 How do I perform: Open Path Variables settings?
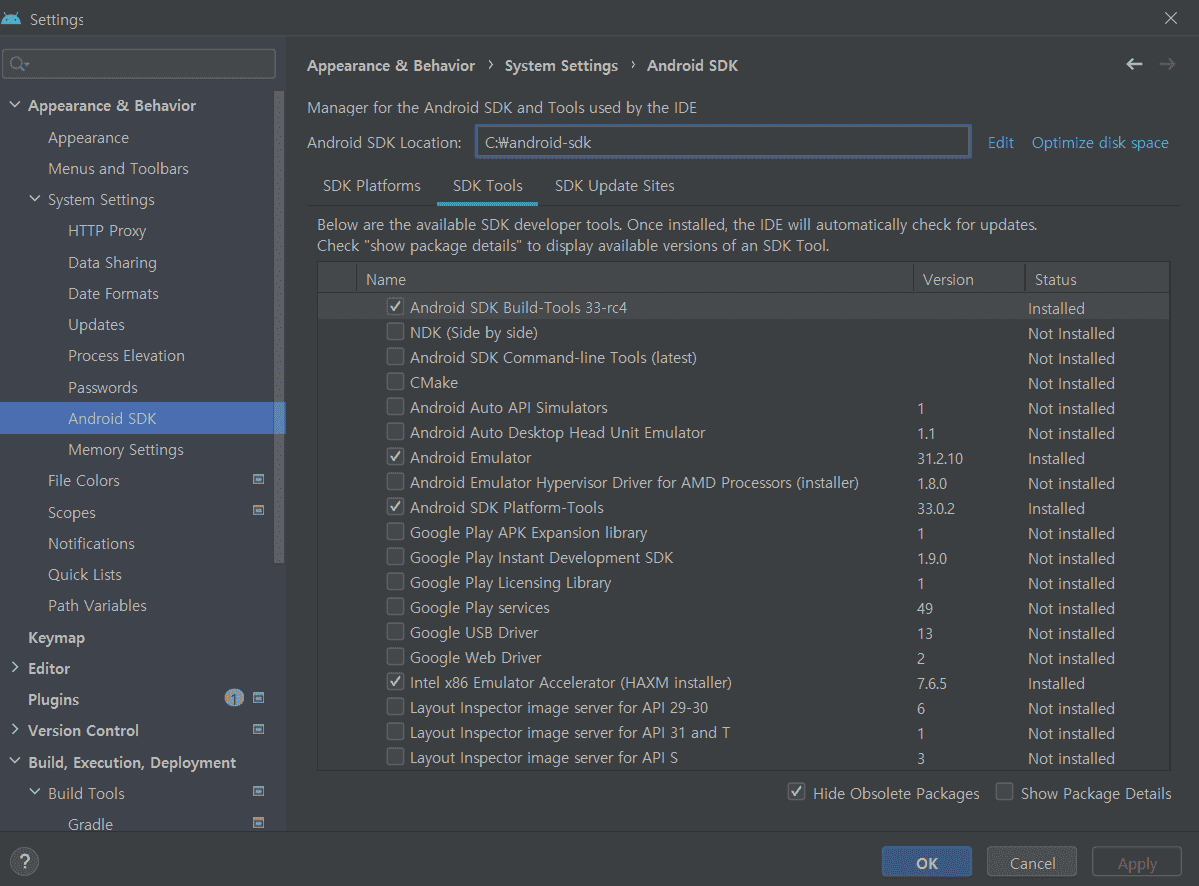(97, 605)
